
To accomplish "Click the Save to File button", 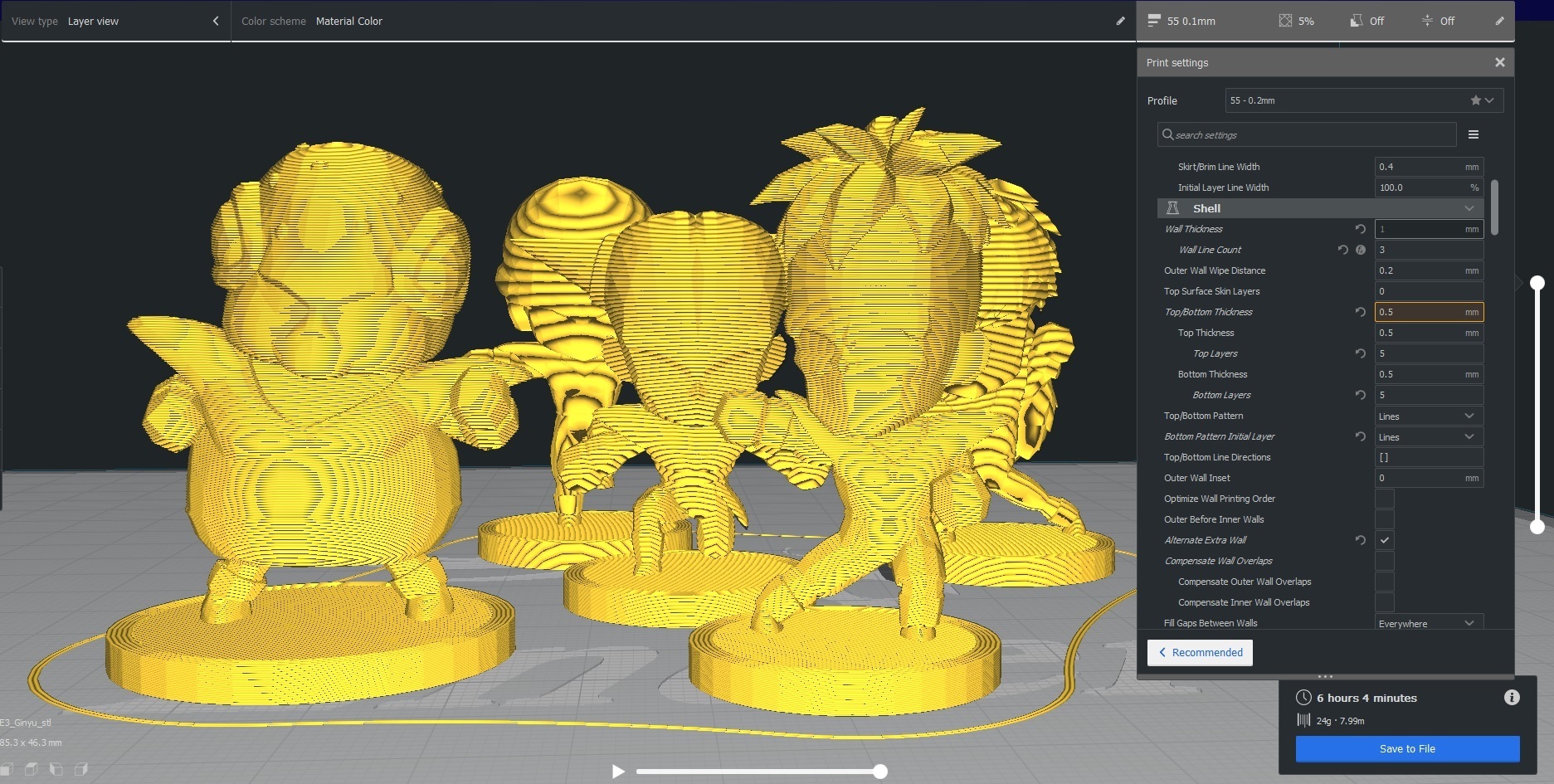I will 1406,748.
